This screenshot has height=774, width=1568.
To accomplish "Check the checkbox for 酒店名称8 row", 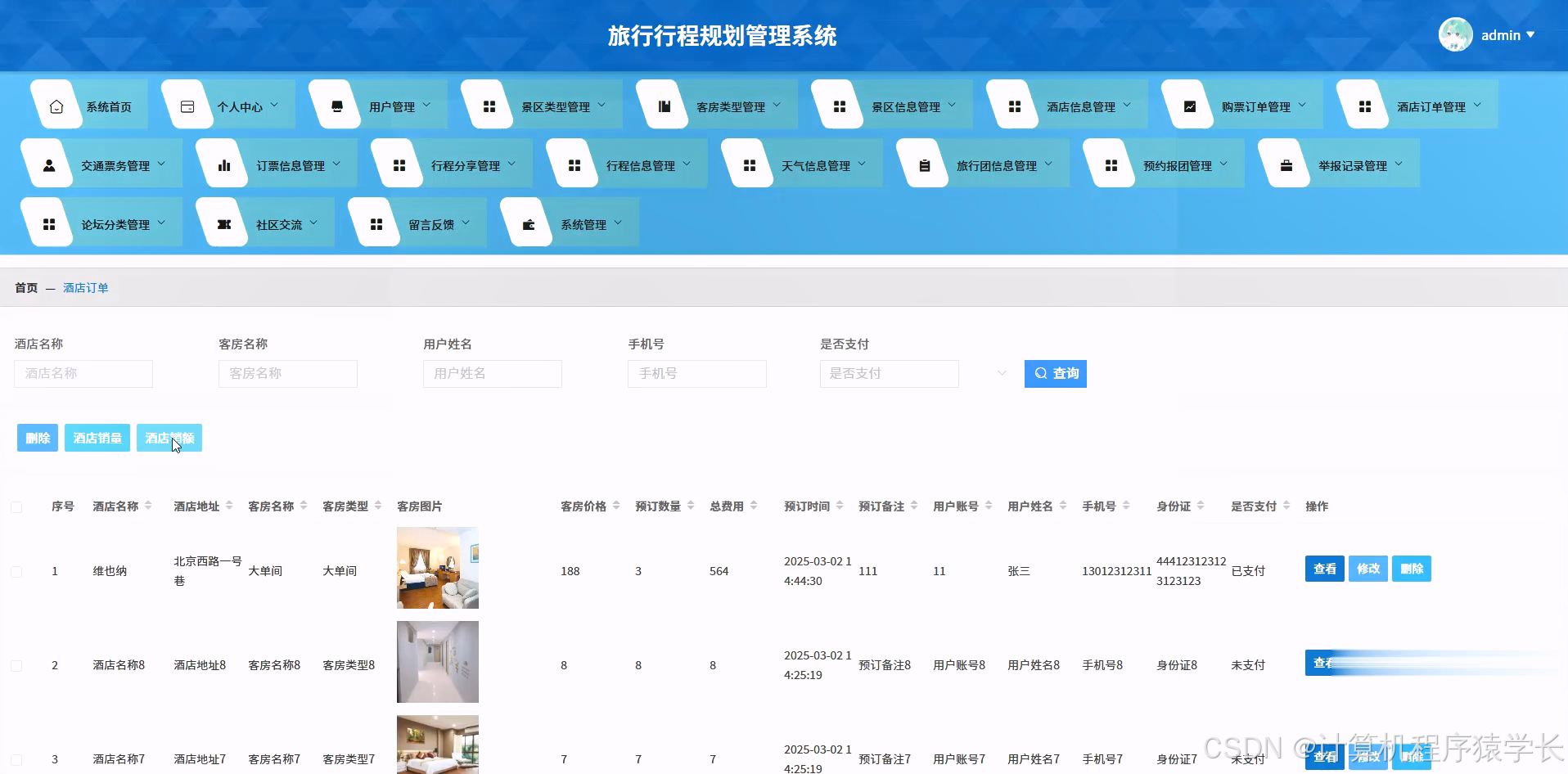I will pyautogui.click(x=16, y=664).
